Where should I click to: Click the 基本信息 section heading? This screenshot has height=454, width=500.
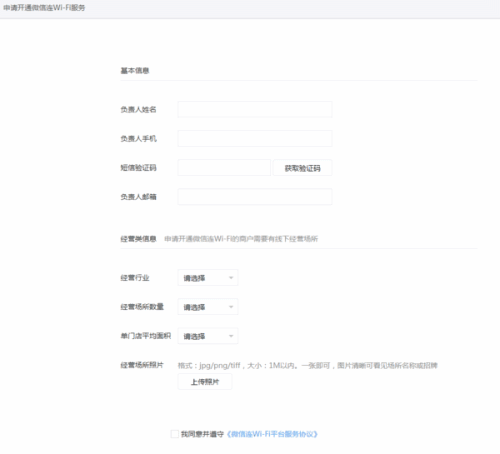pyautogui.click(x=135, y=70)
